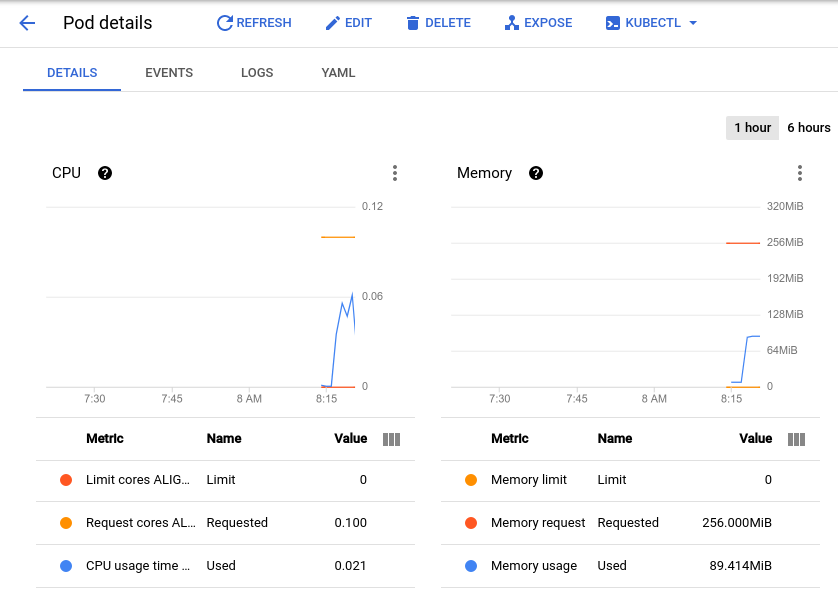Click the Memory request metric name
838x602 pixels.
coord(538,523)
